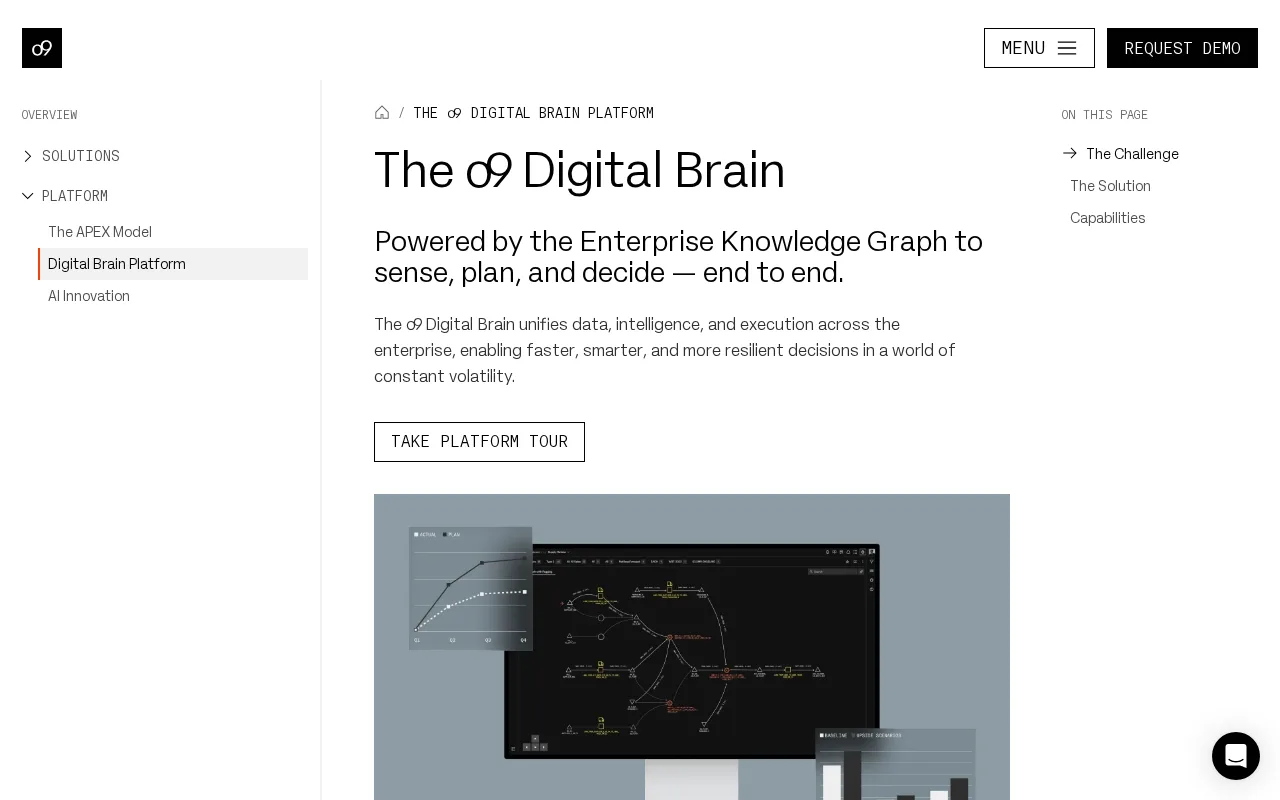Image resolution: width=1280 pixels, height=800 pixels.
Task: Click the arrow icon beside The Challenge
Action: click(x=1070, y=154)
